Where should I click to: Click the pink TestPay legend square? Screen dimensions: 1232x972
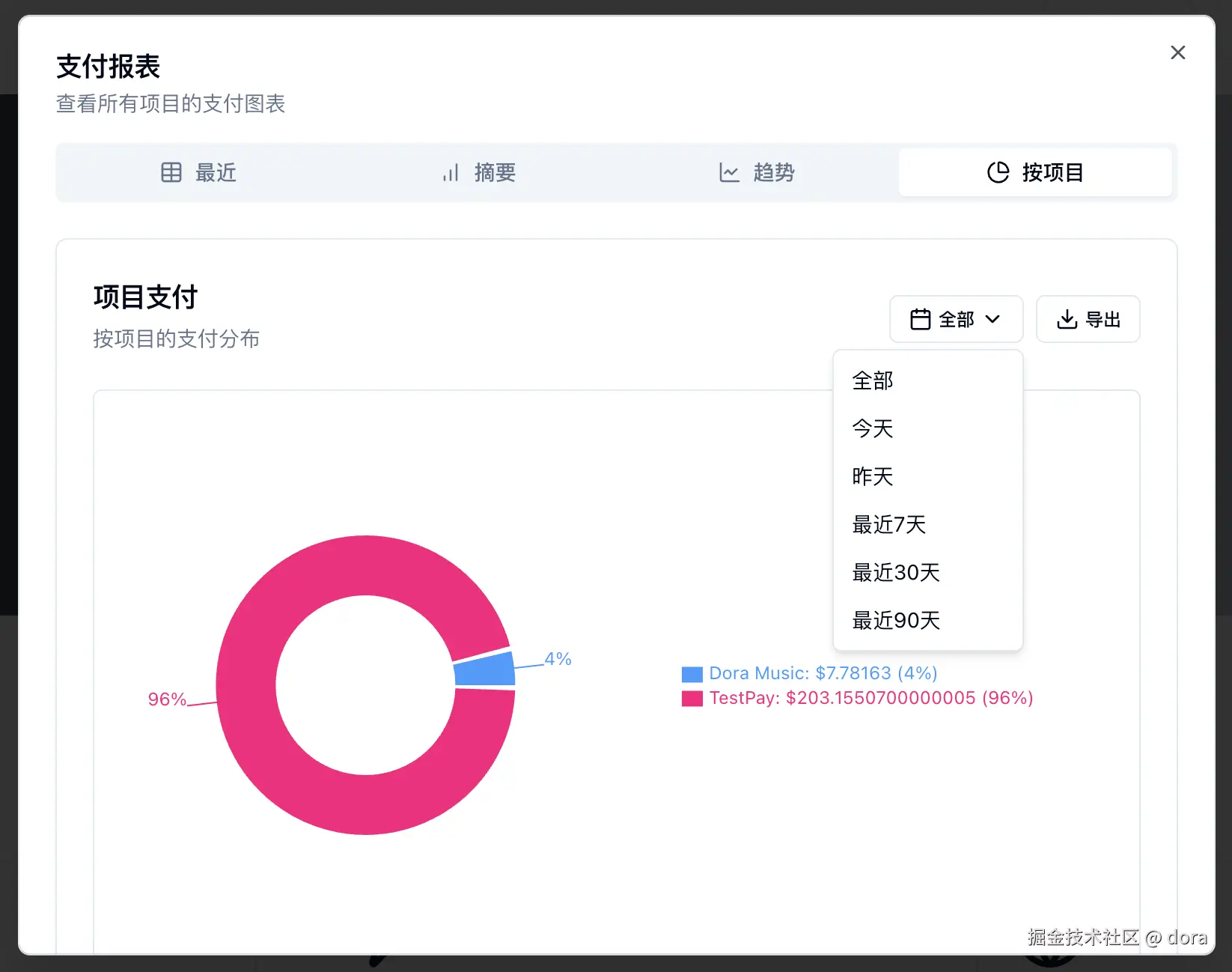click(691, 698)
